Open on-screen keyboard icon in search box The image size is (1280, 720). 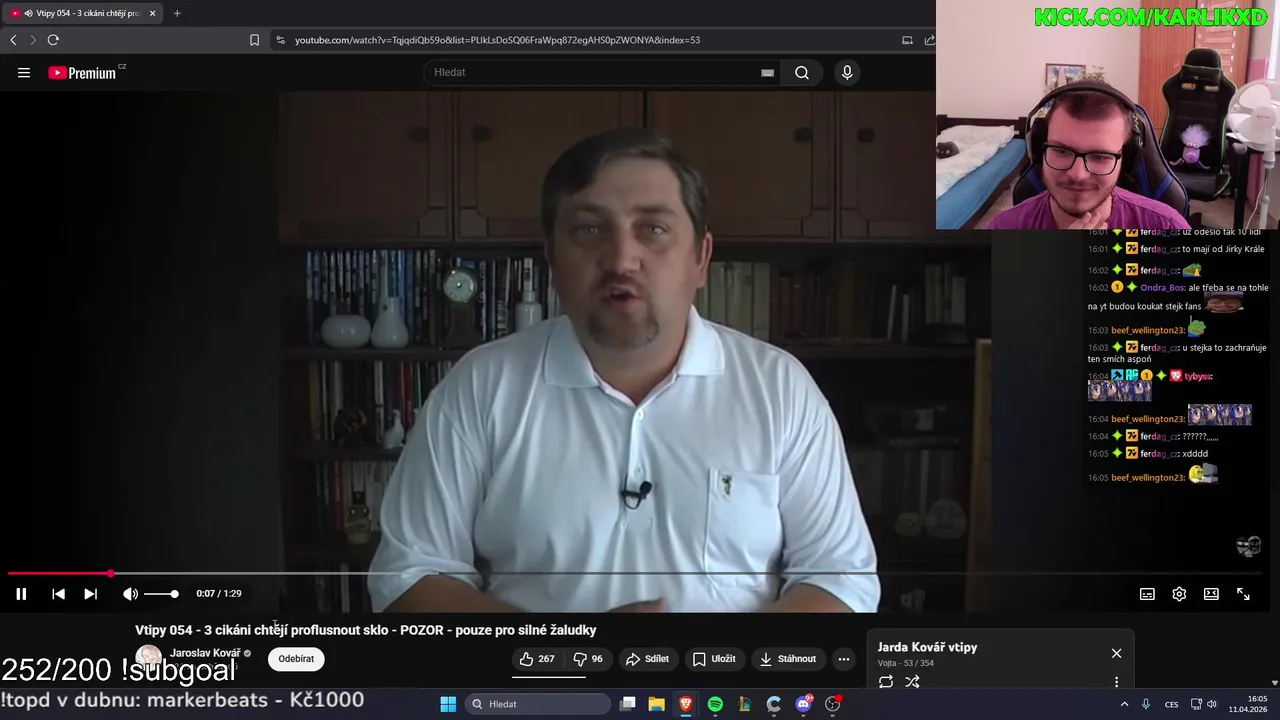(767, 72)
